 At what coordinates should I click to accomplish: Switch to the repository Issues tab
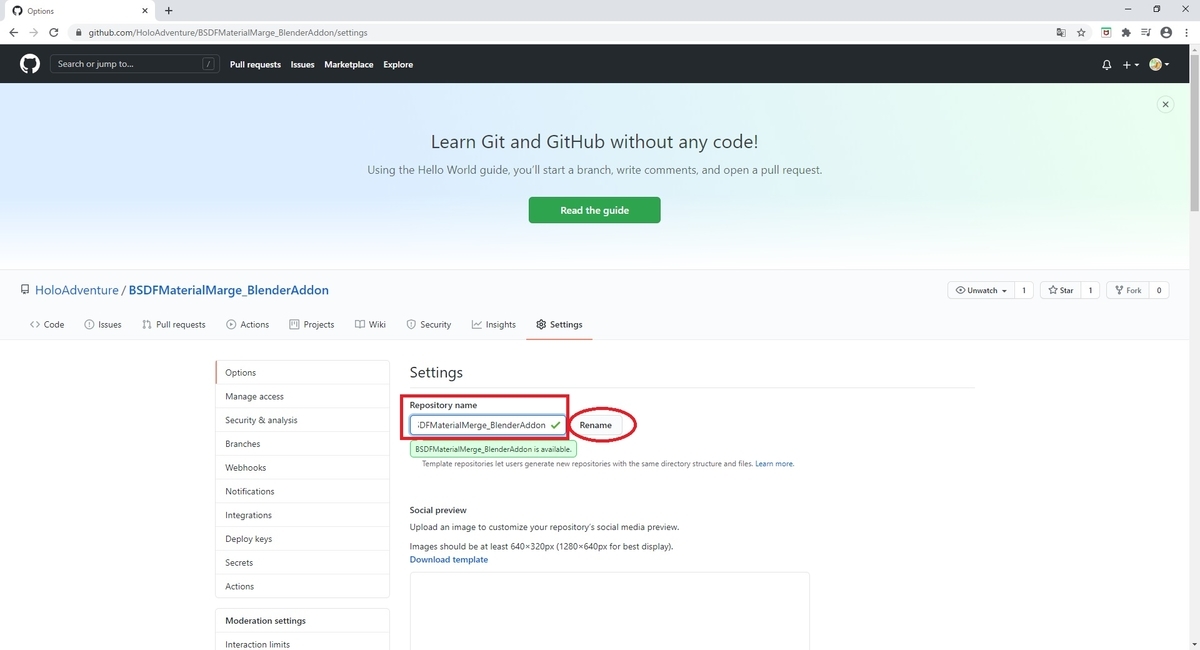coord(103,324)
